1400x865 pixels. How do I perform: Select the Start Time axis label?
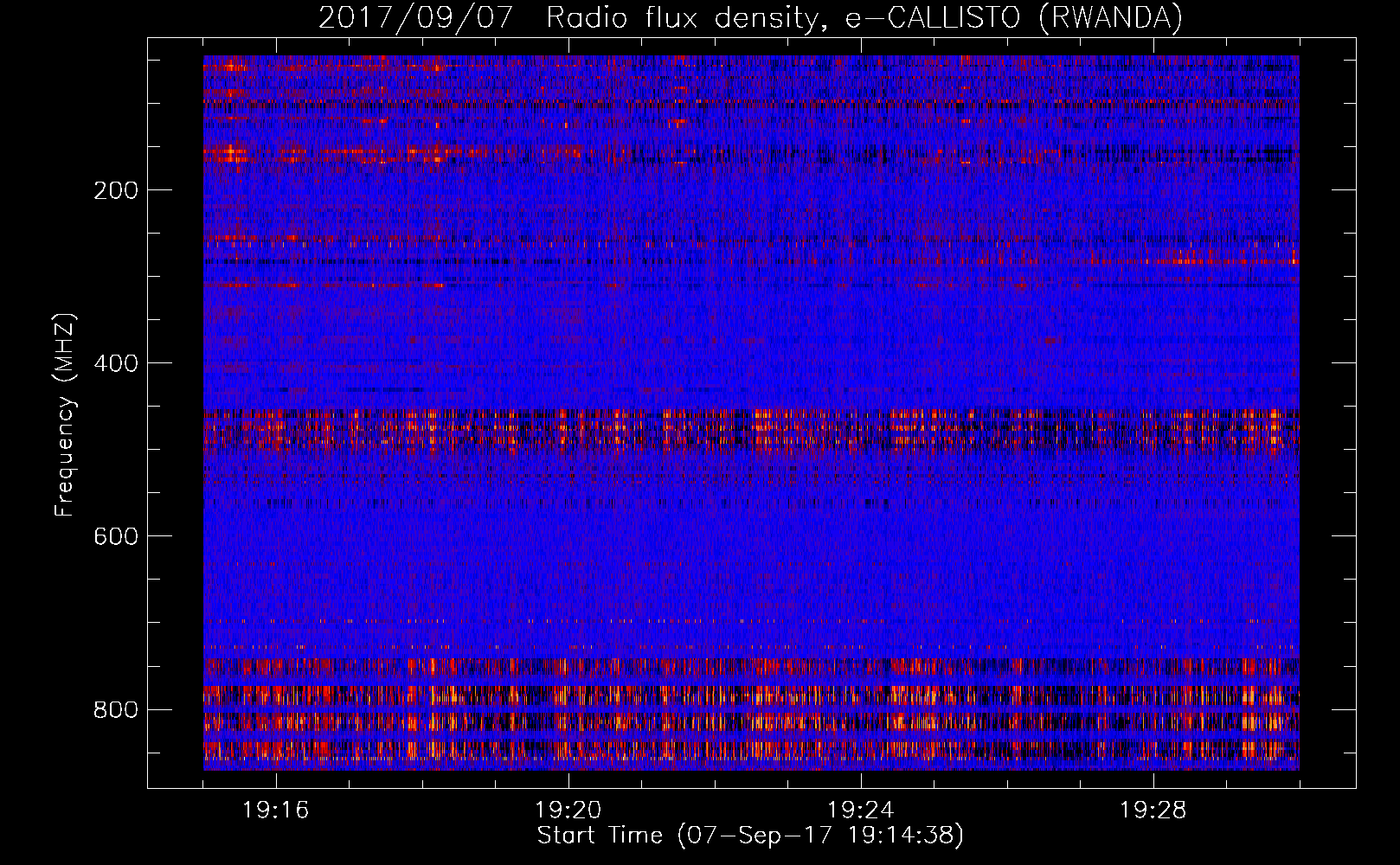coord(750,836)
